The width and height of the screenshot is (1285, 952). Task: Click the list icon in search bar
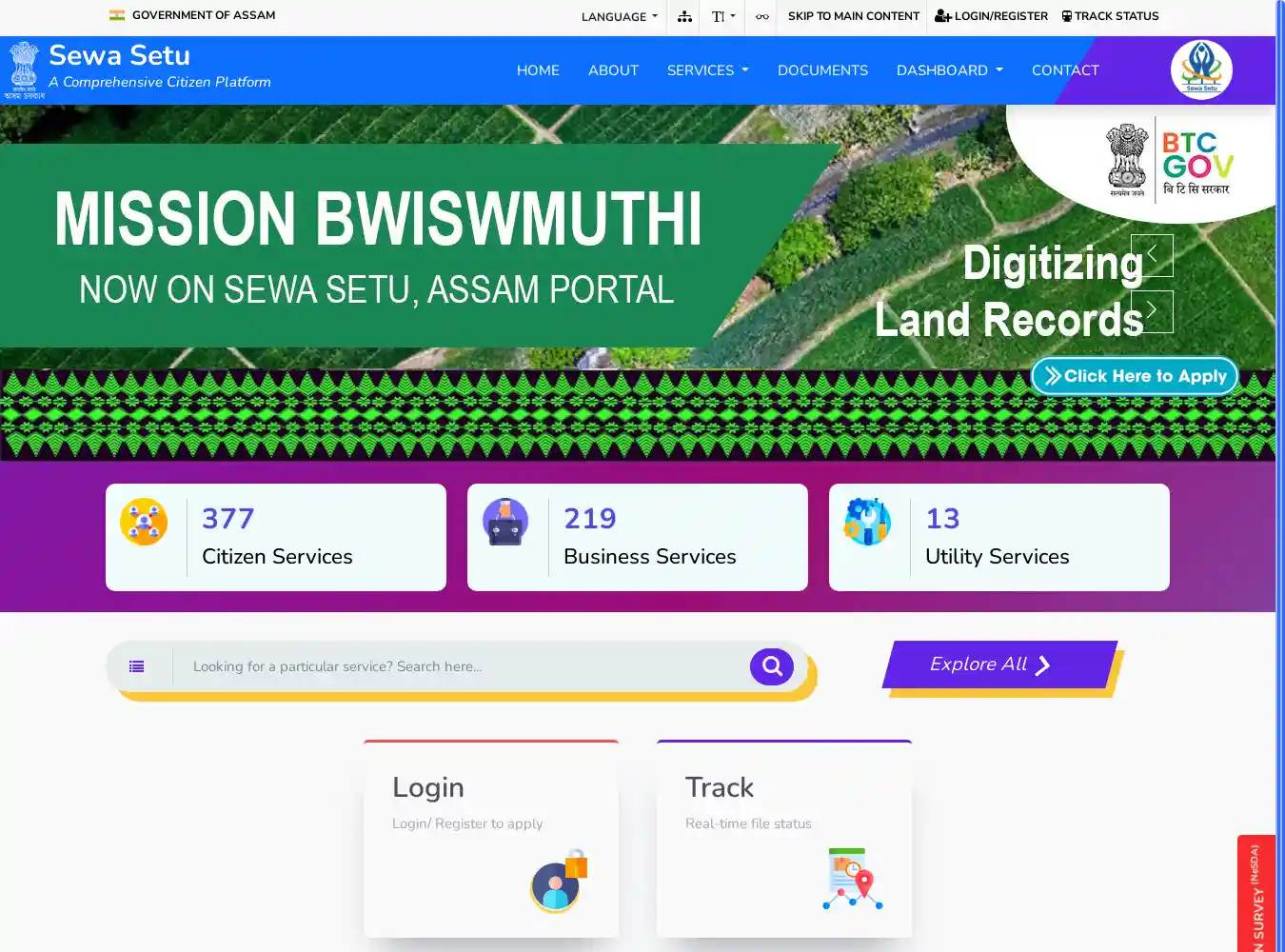click(137, 666)
